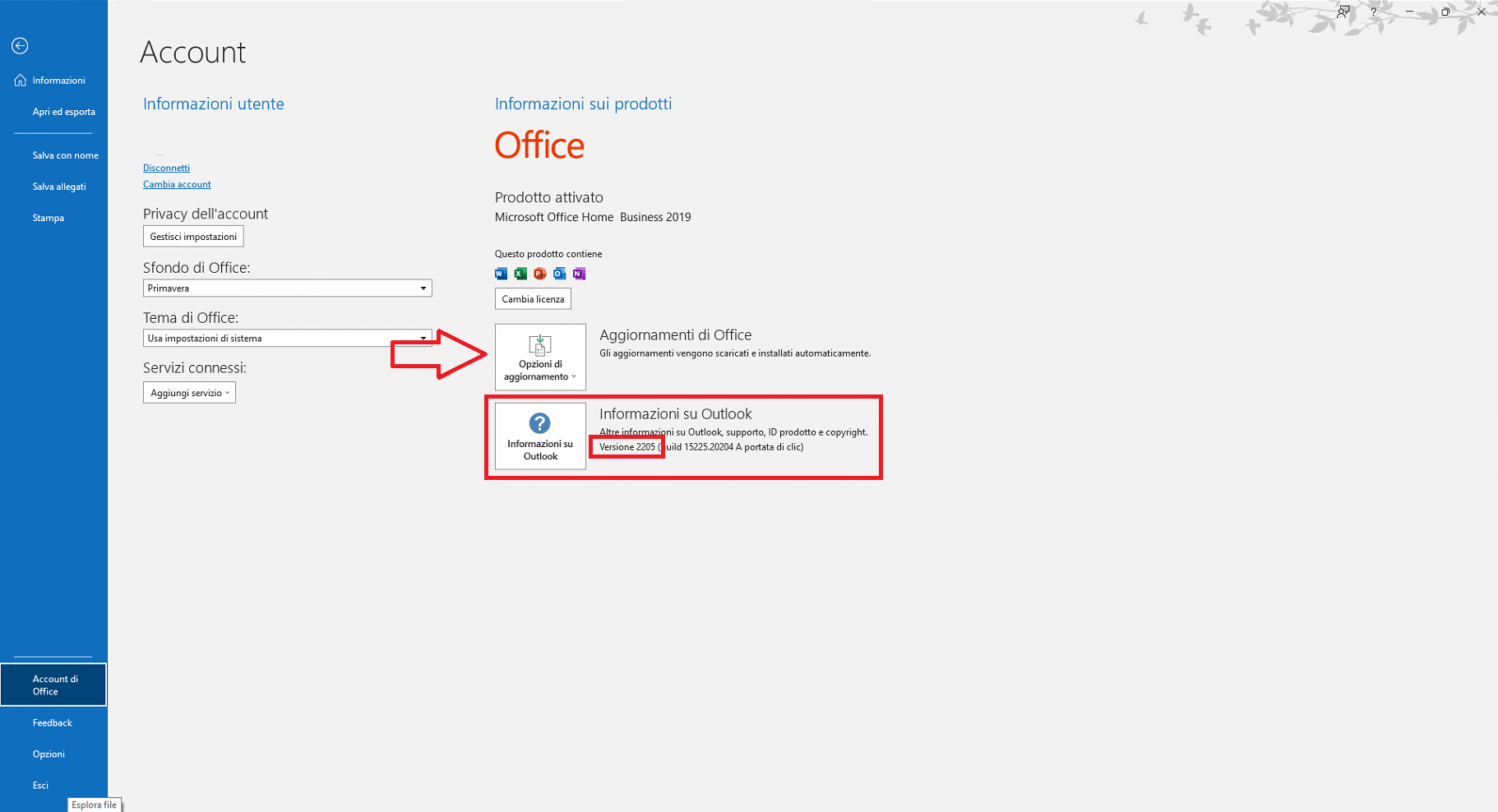Click the back arrow icon
The image size is (1498, 812).
(x=20, y=46)
